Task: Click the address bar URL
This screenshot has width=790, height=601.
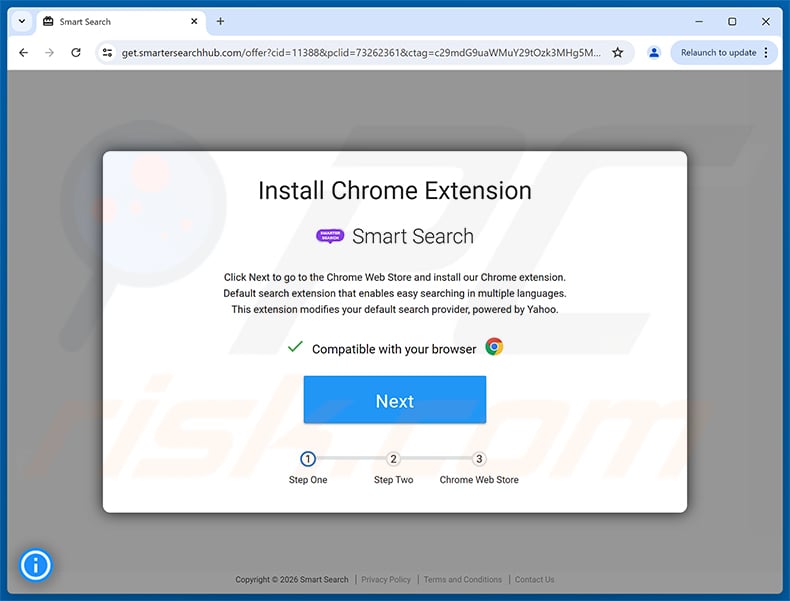Action: (x=361, y=52)
